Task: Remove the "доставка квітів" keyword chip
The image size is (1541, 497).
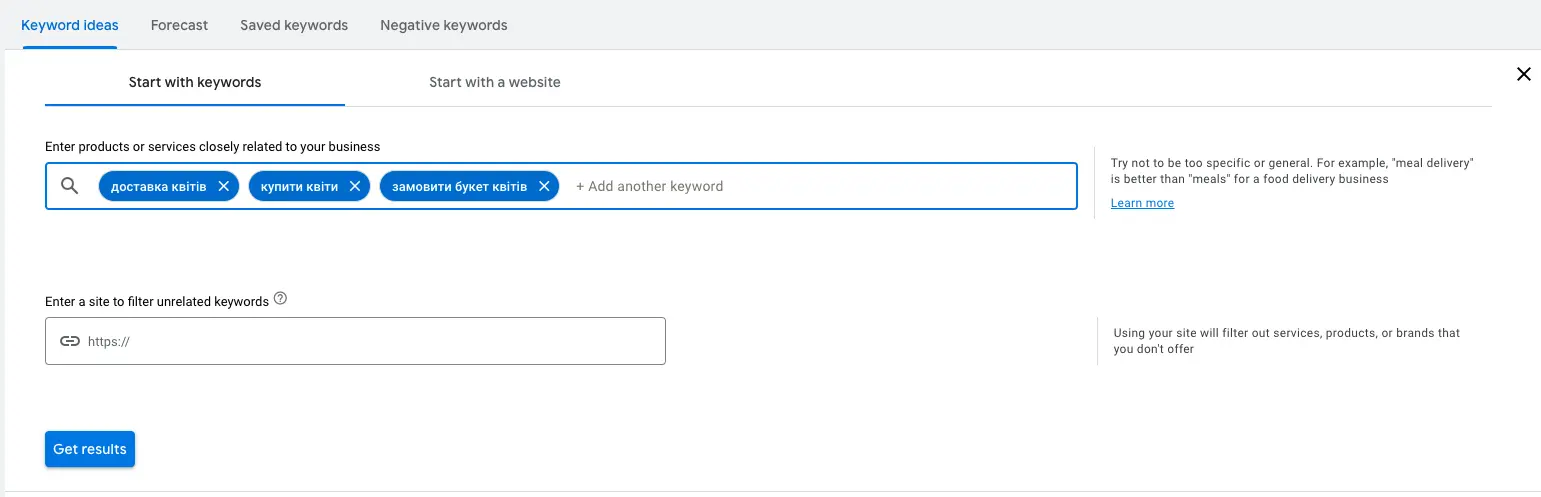Action: [x=224, y=186]
